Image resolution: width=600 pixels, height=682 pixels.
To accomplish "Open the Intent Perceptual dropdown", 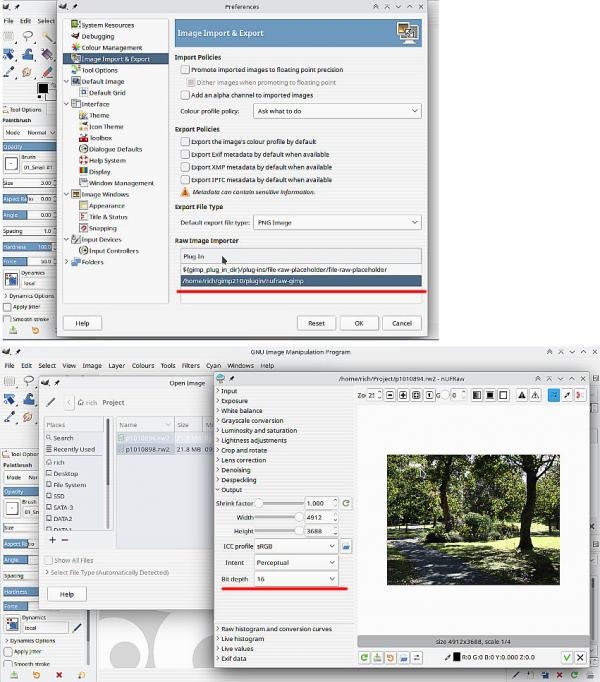I will 296,562.
